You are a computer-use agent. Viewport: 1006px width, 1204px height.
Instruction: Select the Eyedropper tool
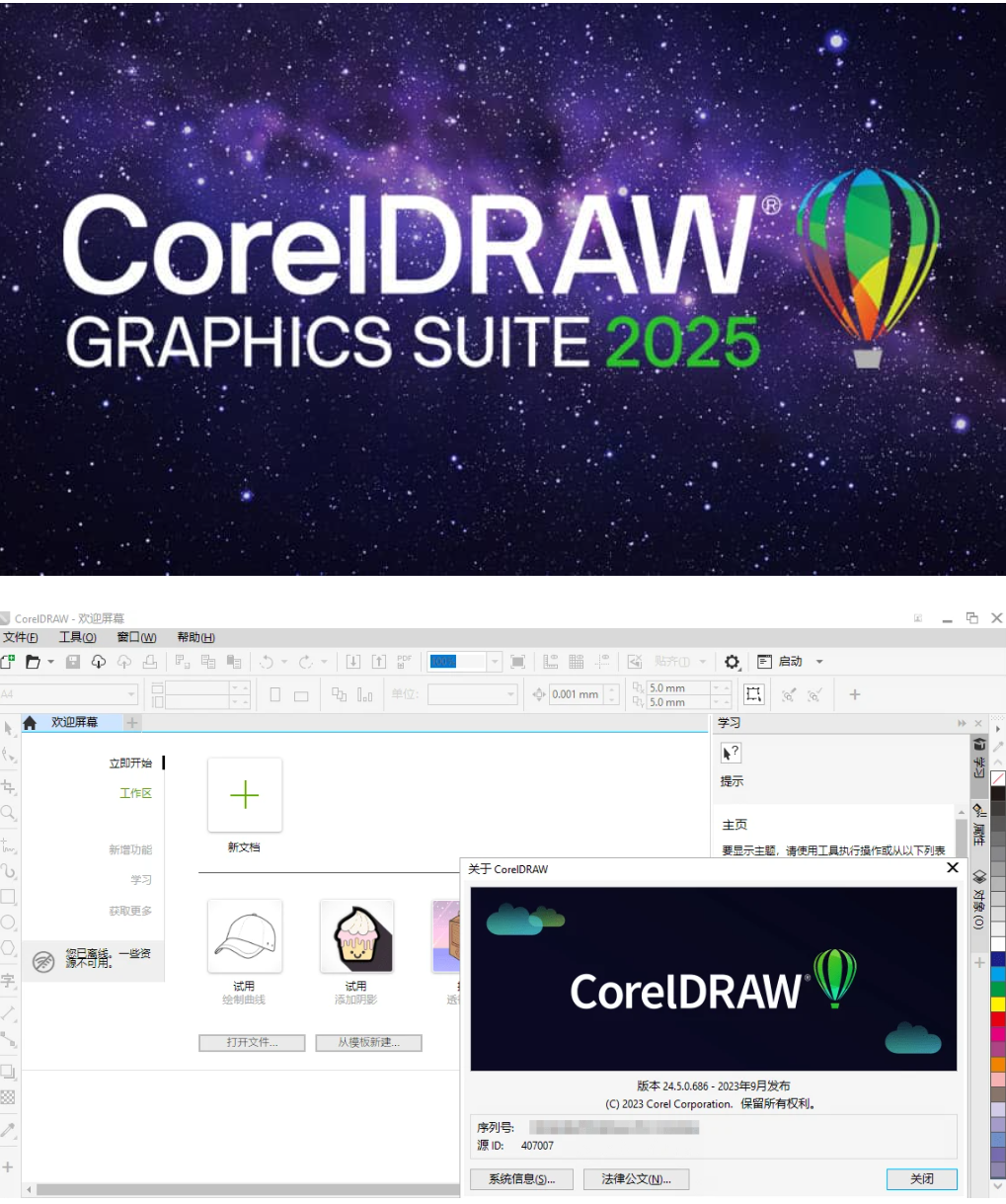coord(8,1130)
